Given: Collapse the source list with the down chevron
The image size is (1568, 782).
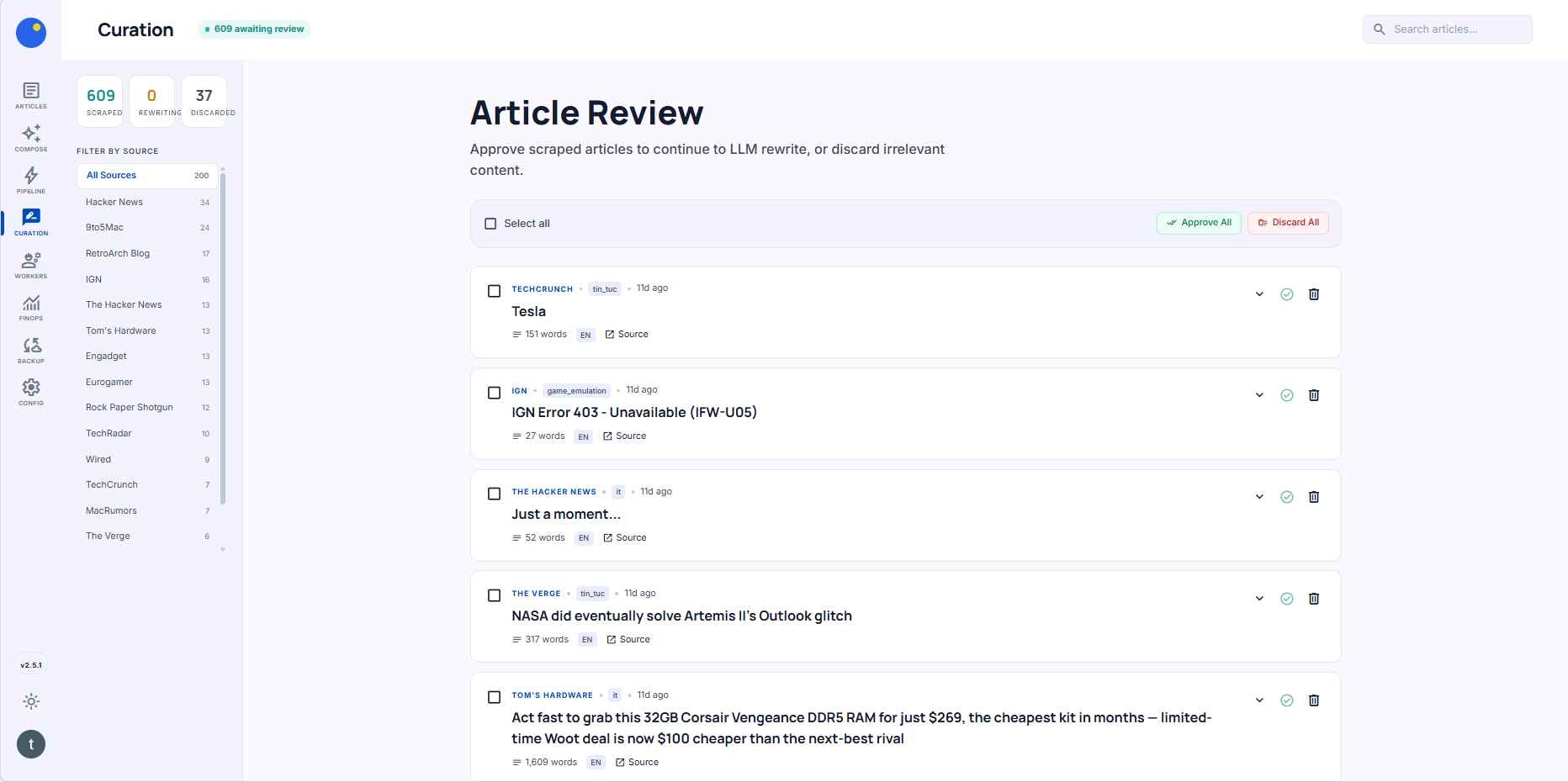Looking at the screenshot, I should point(222,549).
